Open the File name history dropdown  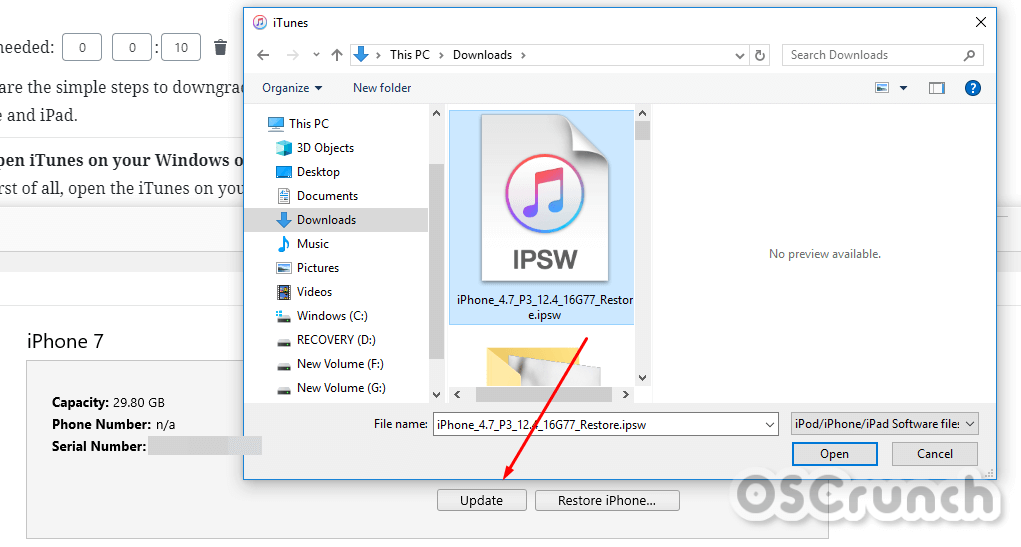(769, 424)
